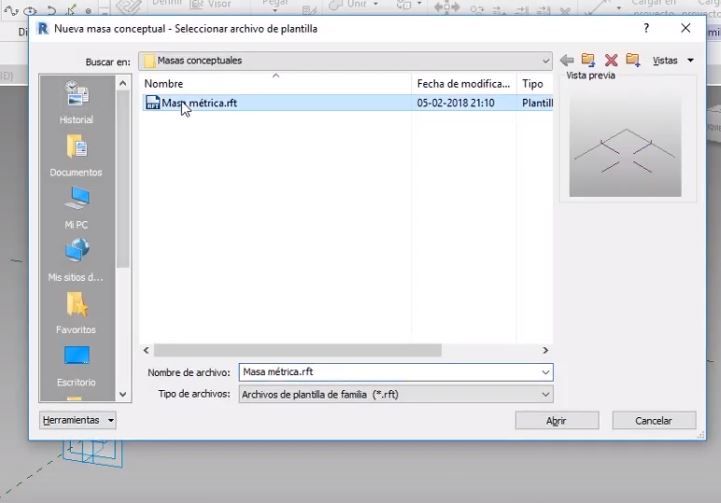Open Favoritos in the places sidebar
721x503 pixels.
76,313
